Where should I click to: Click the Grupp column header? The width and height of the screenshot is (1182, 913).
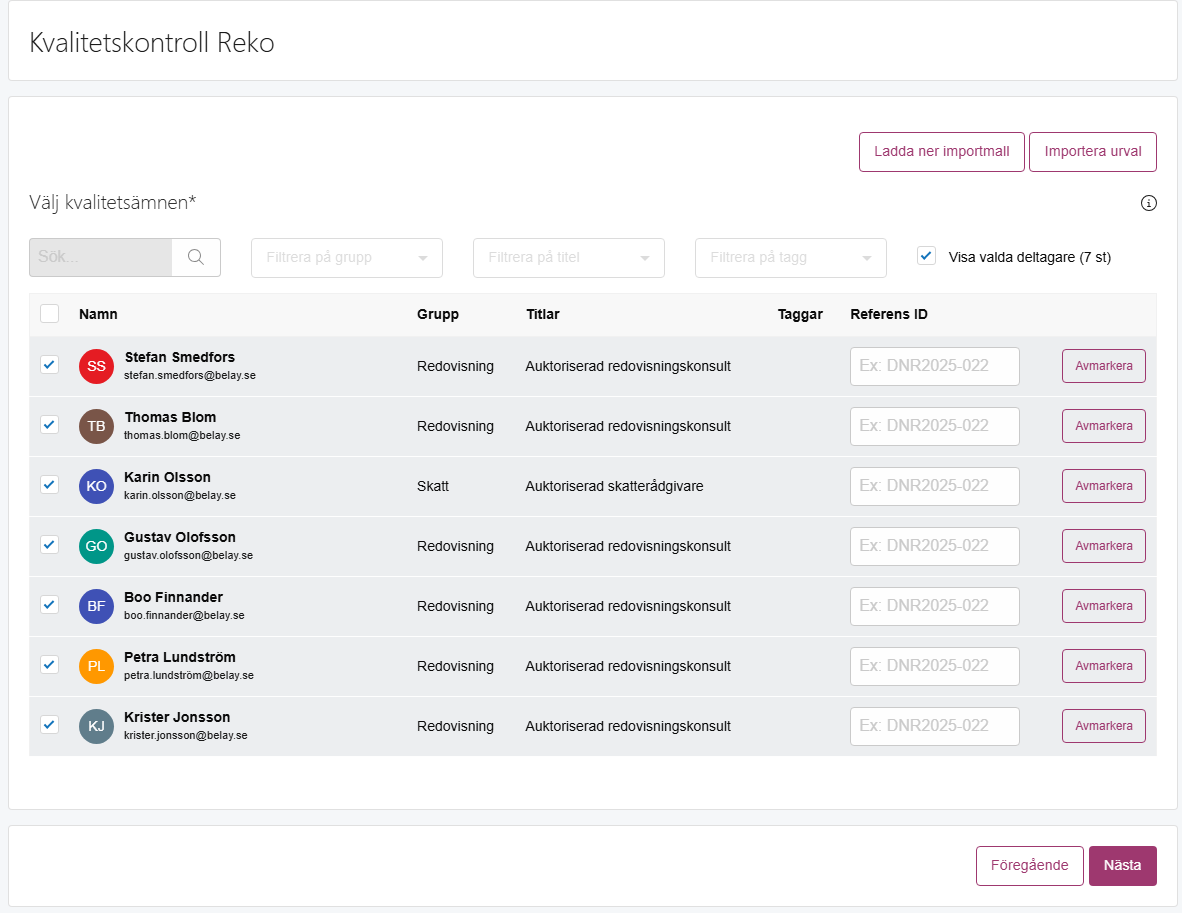pyautogui.click(x=438, y=314)
